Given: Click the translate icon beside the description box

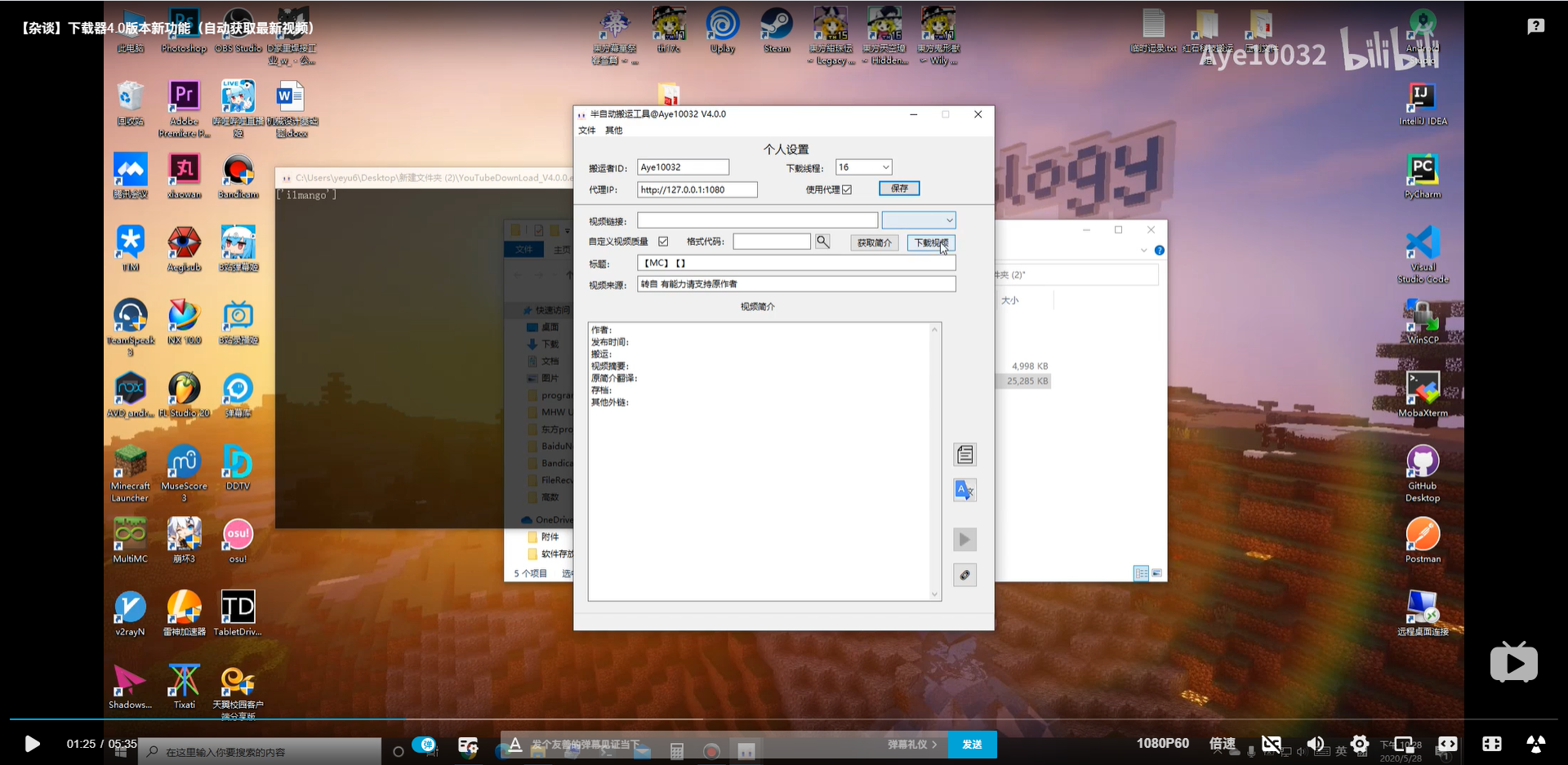Looking at the screenshot, I should (964, 490).
